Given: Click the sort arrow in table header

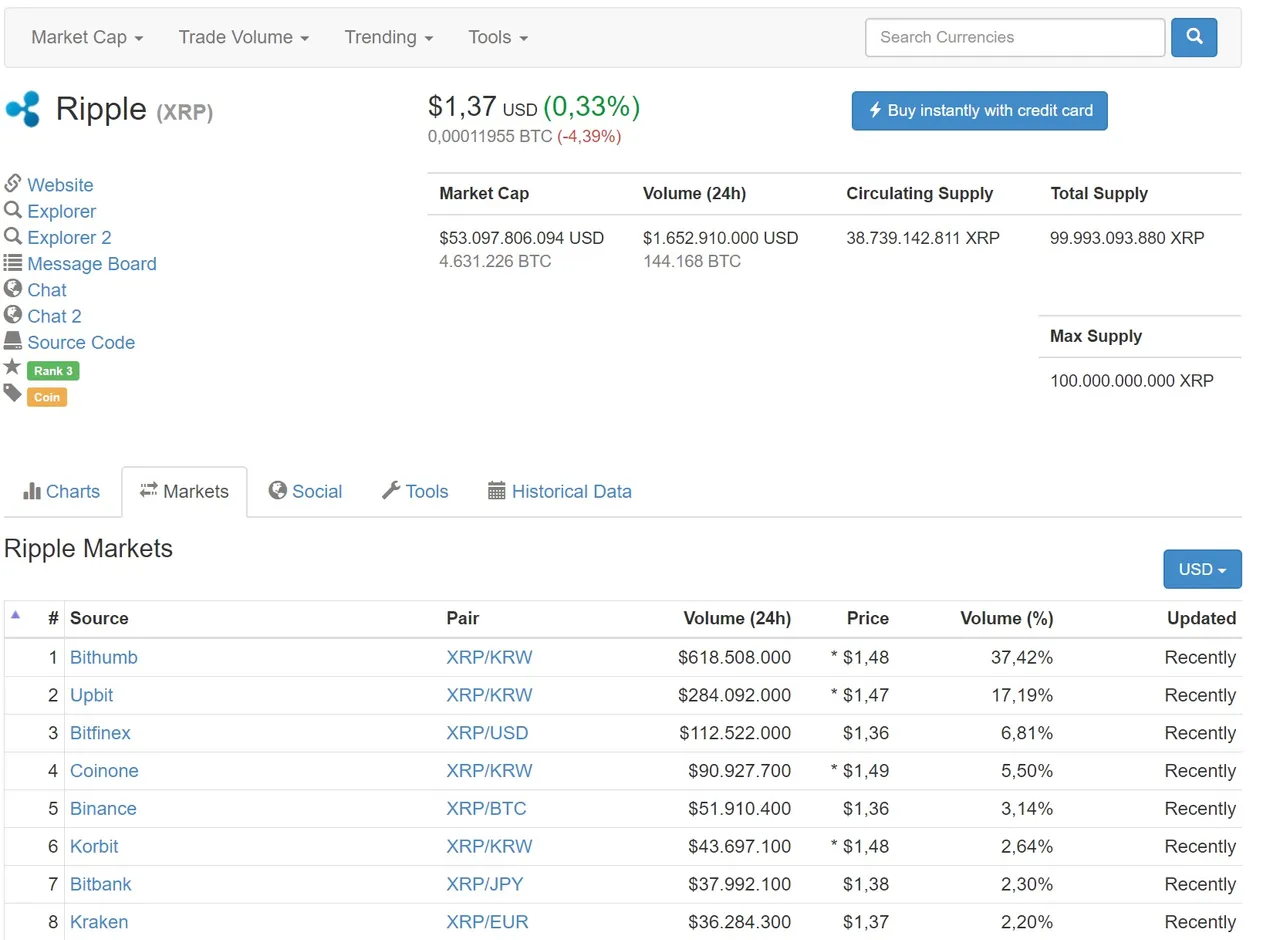Looking at the screenshot, I should pyautogui.click(x=15, y=615).
